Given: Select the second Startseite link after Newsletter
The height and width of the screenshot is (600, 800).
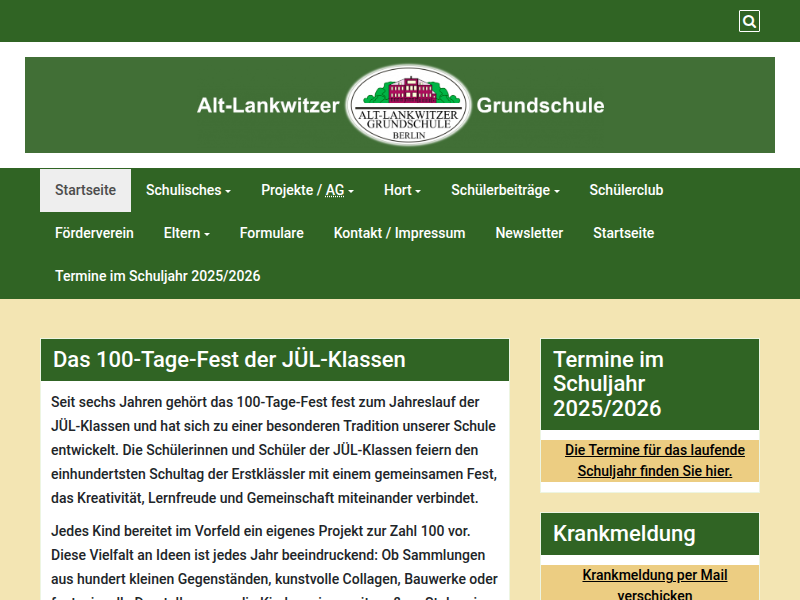Looking at the screenshot, I should [623, 233].
